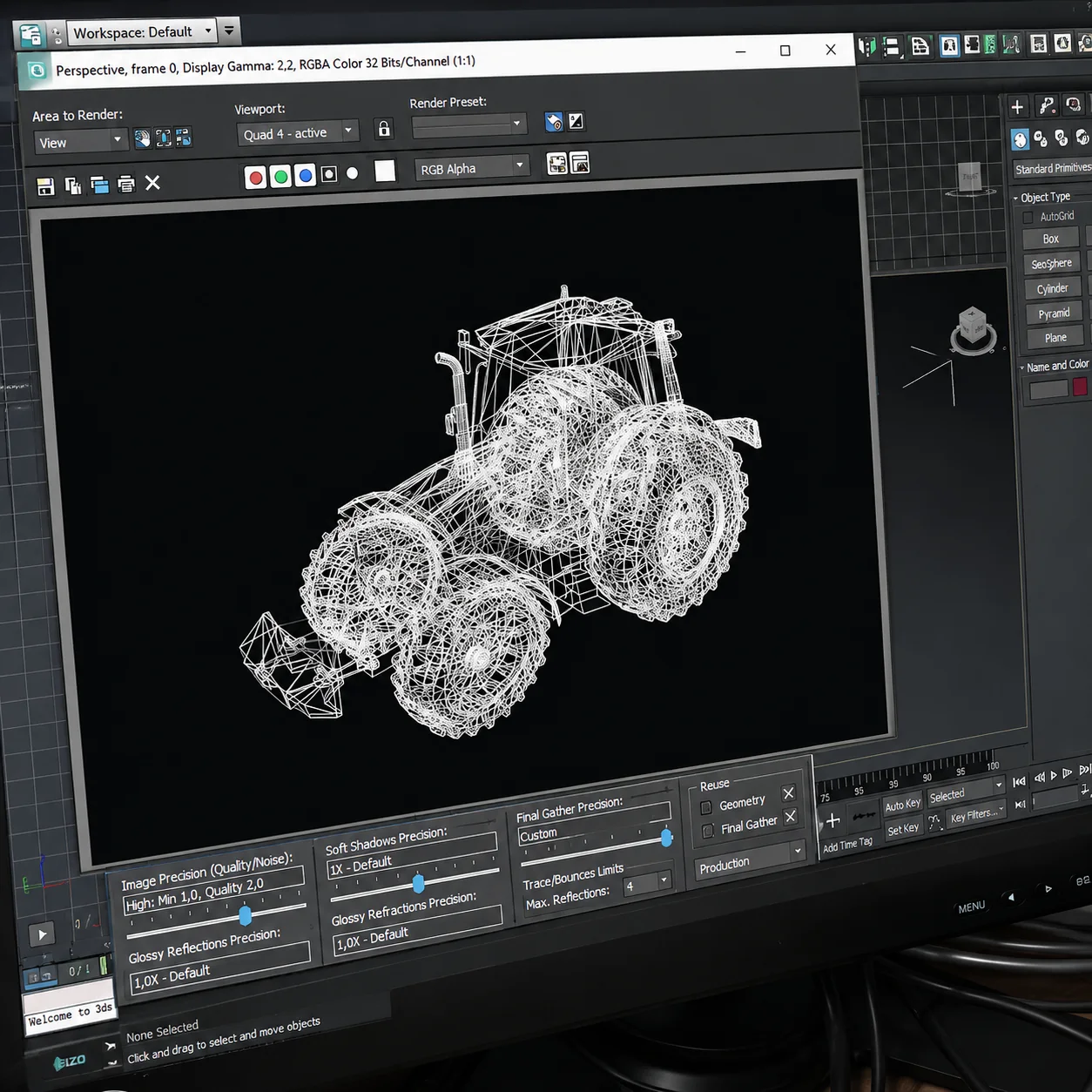Select the Geometry category icon
This screenshot has height=1092, width=1092.
(x=1020, y=138)
